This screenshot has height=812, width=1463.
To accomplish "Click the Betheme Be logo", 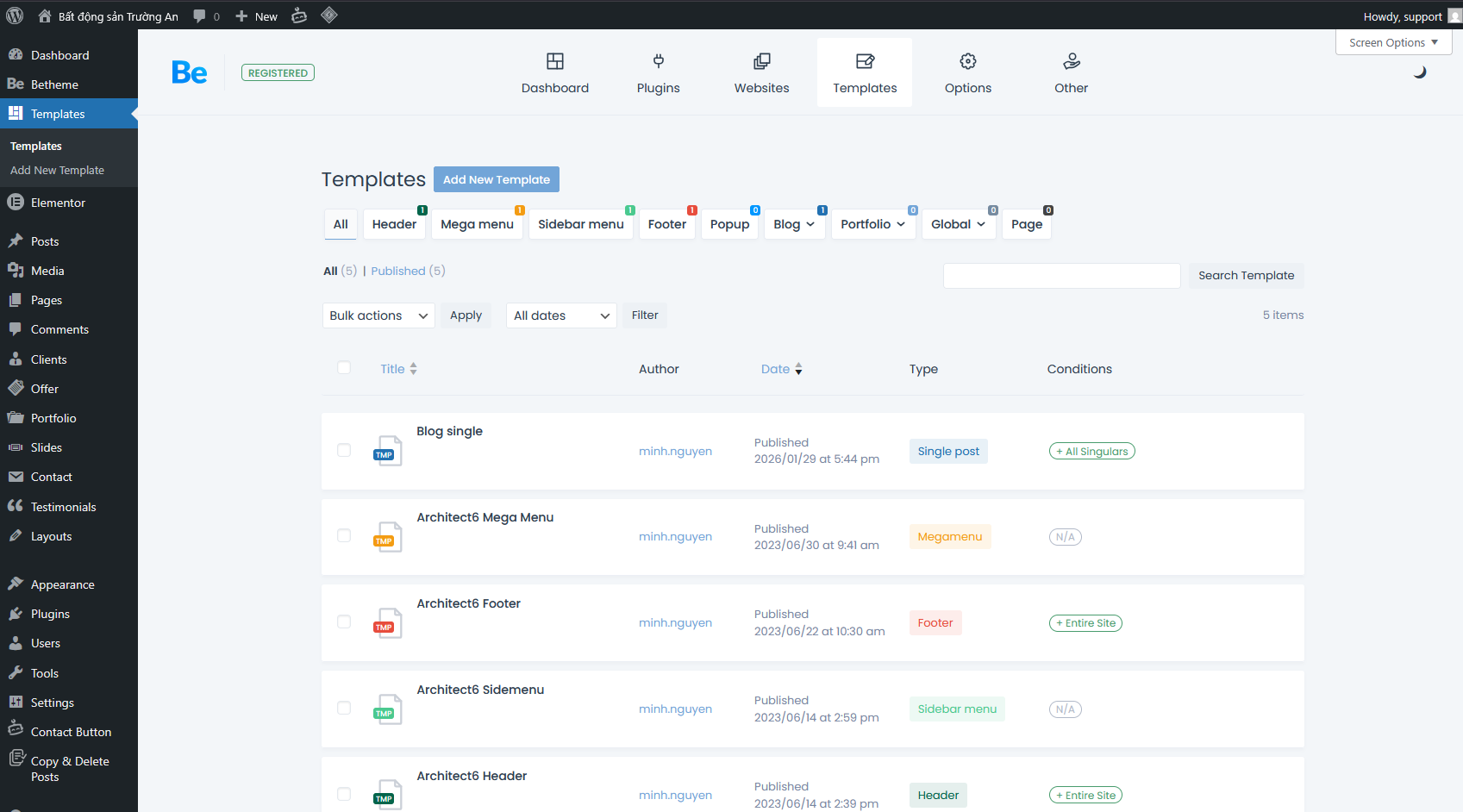I will click(190, 72).
